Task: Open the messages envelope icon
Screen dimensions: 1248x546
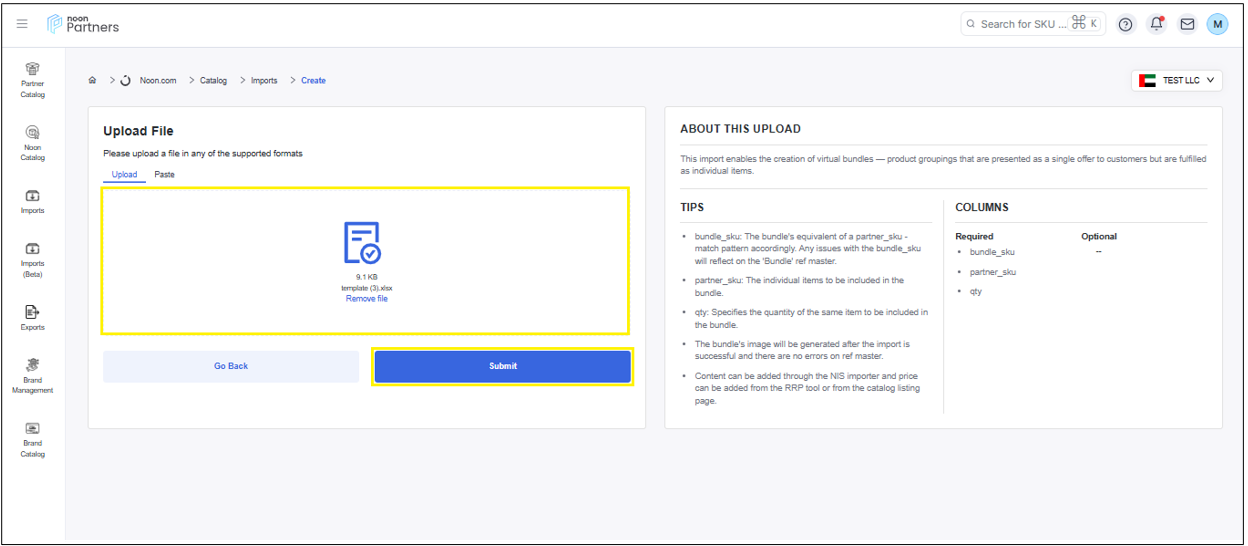Action: click(1187, 24)
